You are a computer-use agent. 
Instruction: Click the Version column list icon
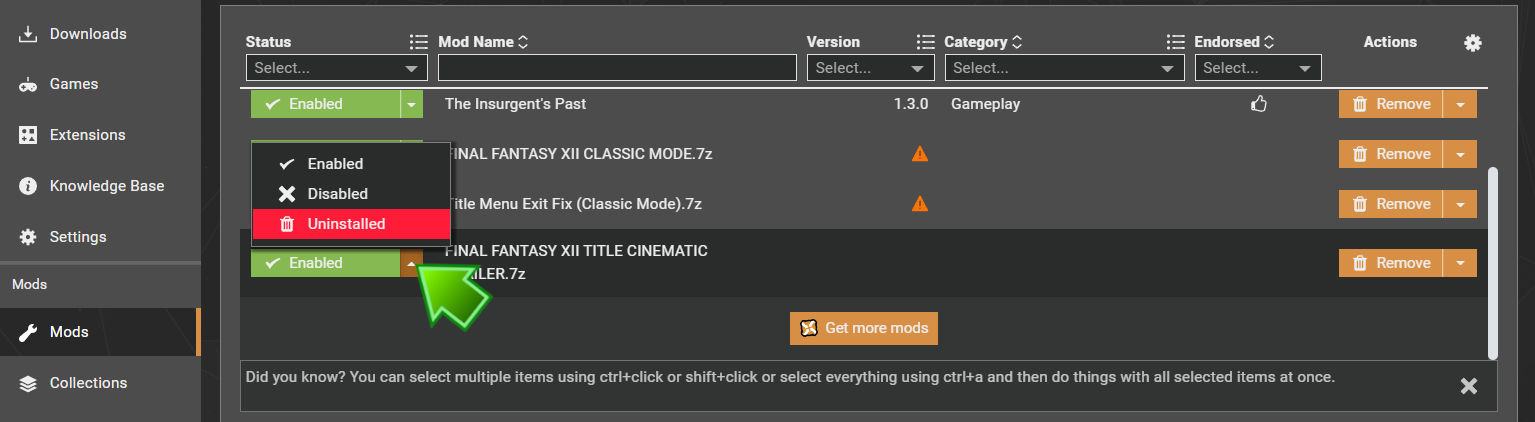(x=926, y=42)
